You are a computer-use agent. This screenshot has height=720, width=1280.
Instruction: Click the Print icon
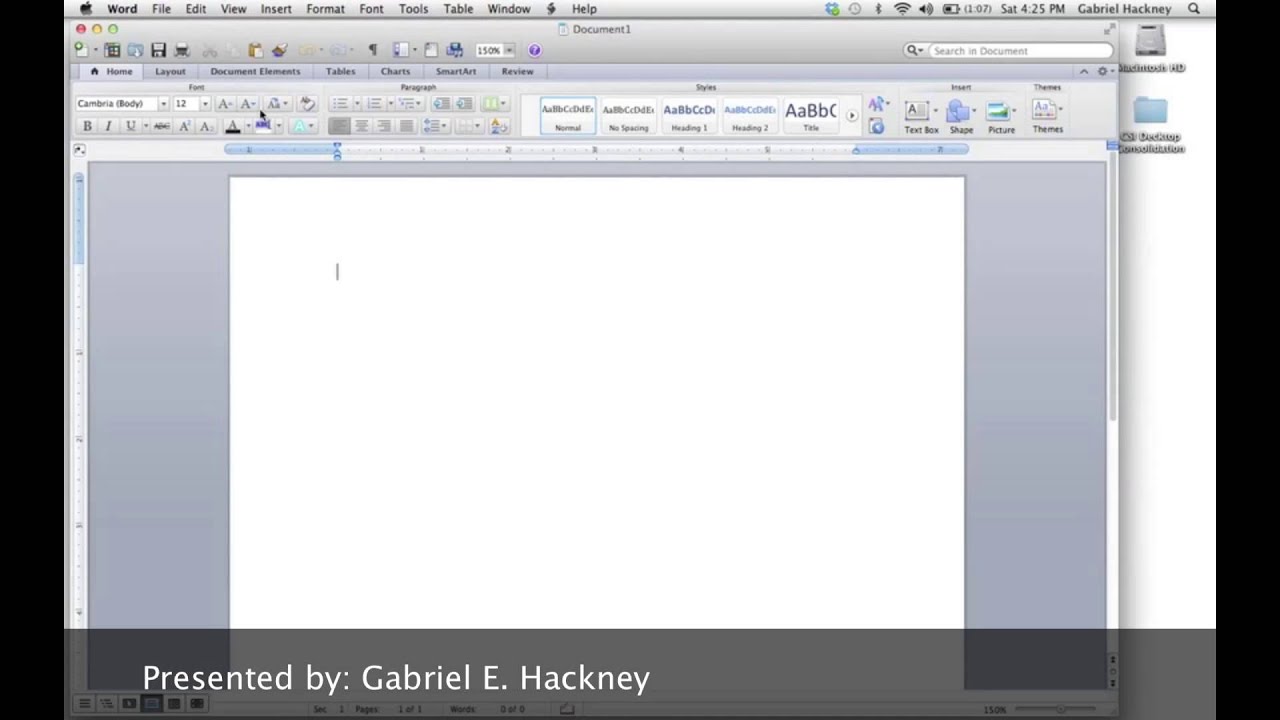click(182, 50)
